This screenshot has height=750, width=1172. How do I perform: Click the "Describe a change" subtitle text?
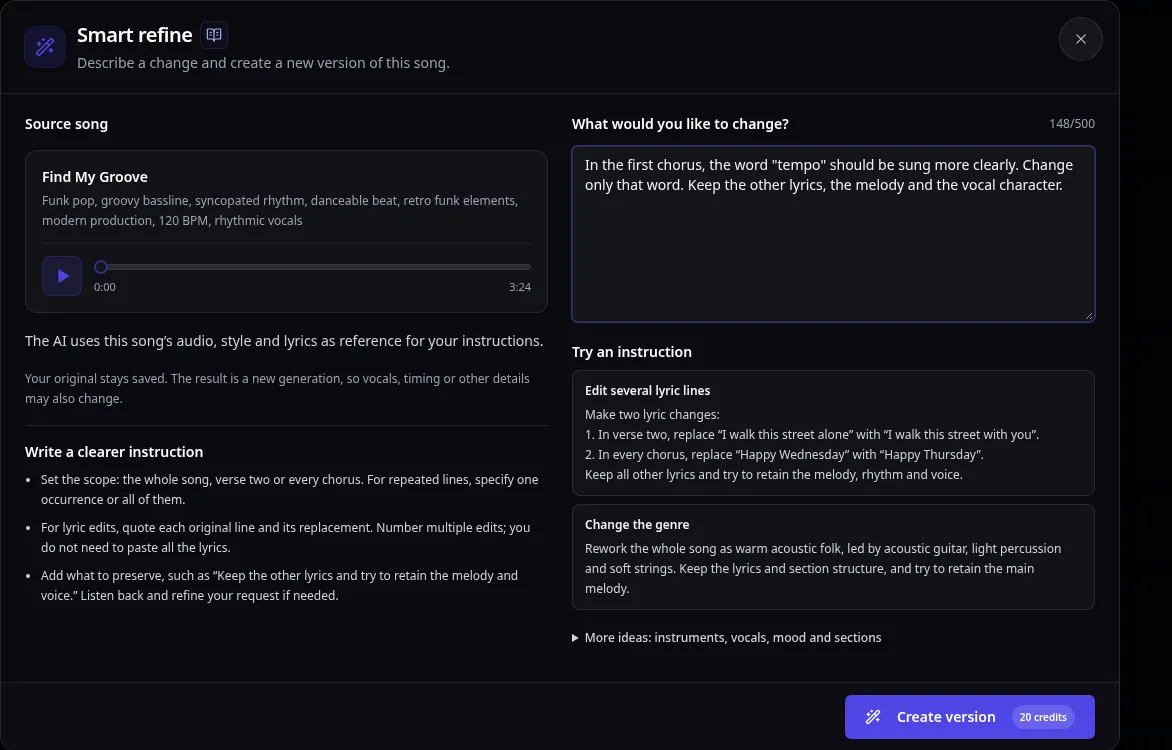click(x=263, y=63)
